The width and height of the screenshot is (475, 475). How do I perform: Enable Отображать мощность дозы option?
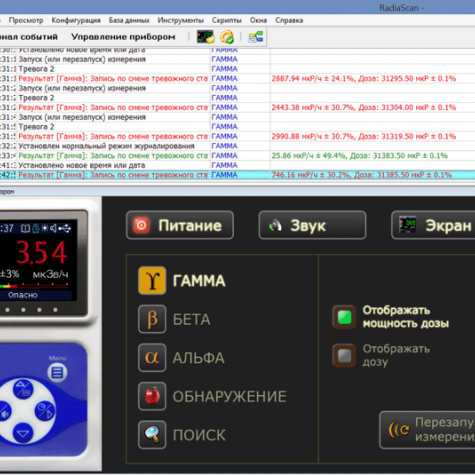tap(344, 317)
